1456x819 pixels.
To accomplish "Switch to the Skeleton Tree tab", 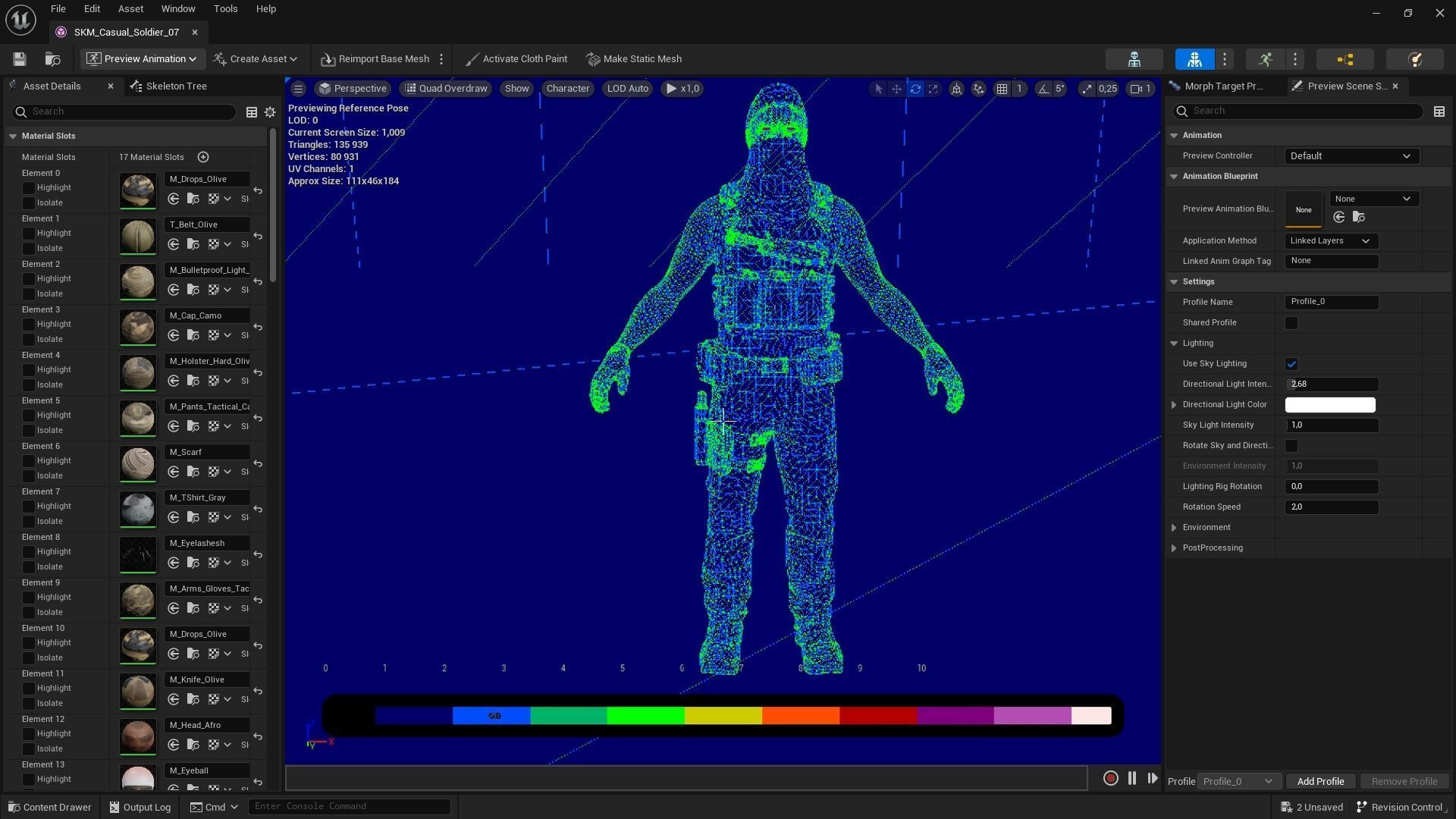I will pos(168,86).
